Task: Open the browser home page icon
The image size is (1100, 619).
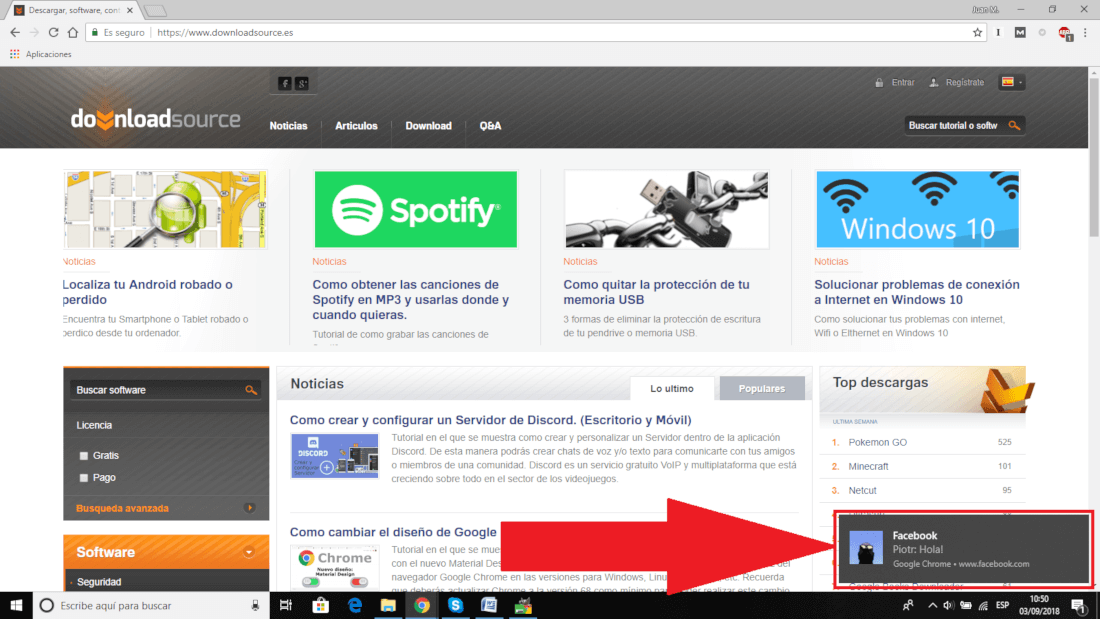Action: pos(73,32)
